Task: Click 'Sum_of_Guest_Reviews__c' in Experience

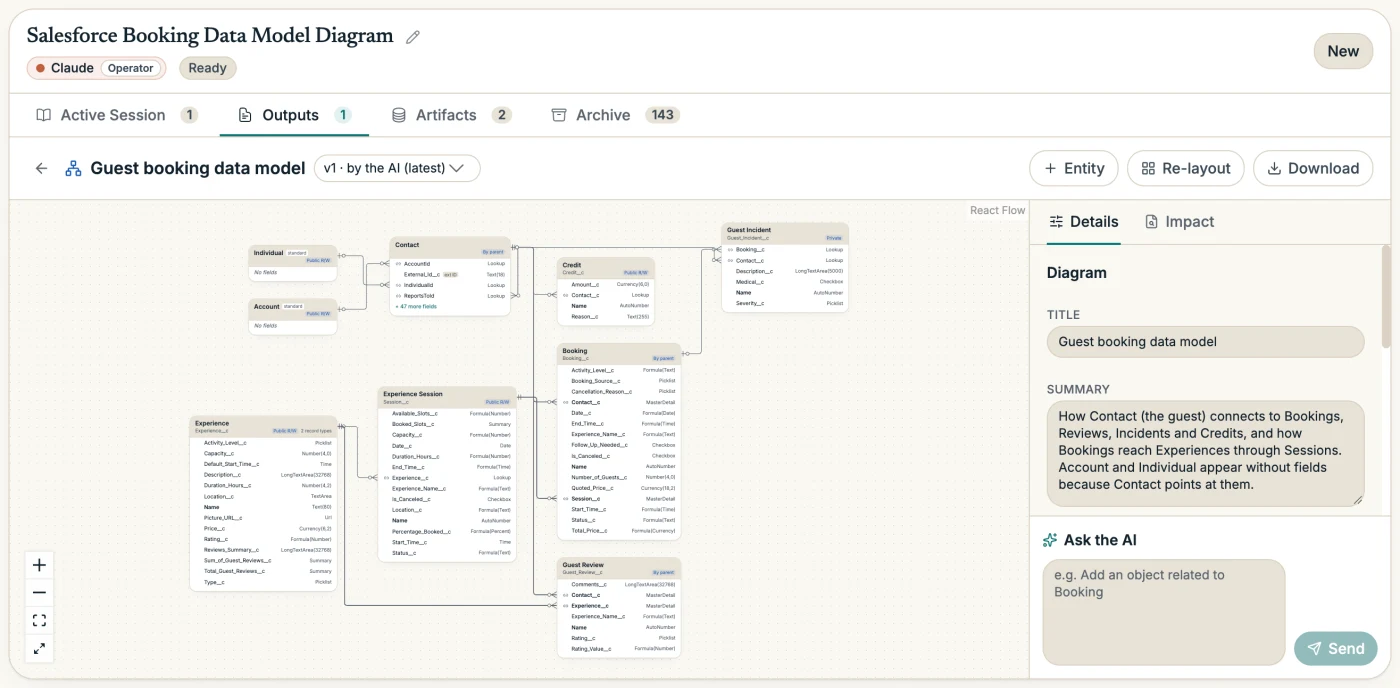Action: [263, 560]
